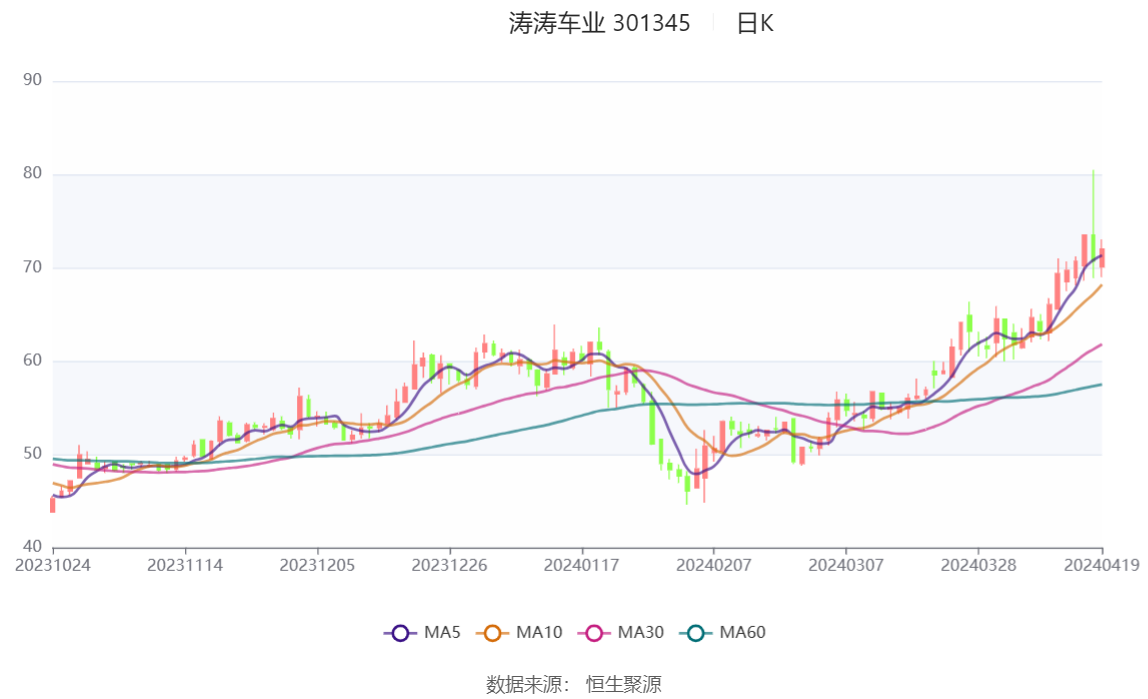
Task: Select the 20231226 date axis label
Action: point(450,566)
